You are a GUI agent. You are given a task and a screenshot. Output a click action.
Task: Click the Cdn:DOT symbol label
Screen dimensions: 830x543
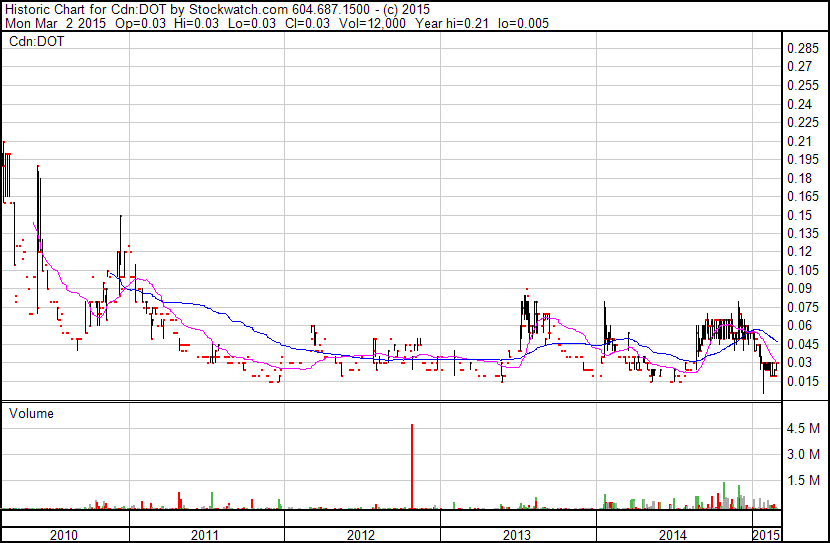coord(32,42)
